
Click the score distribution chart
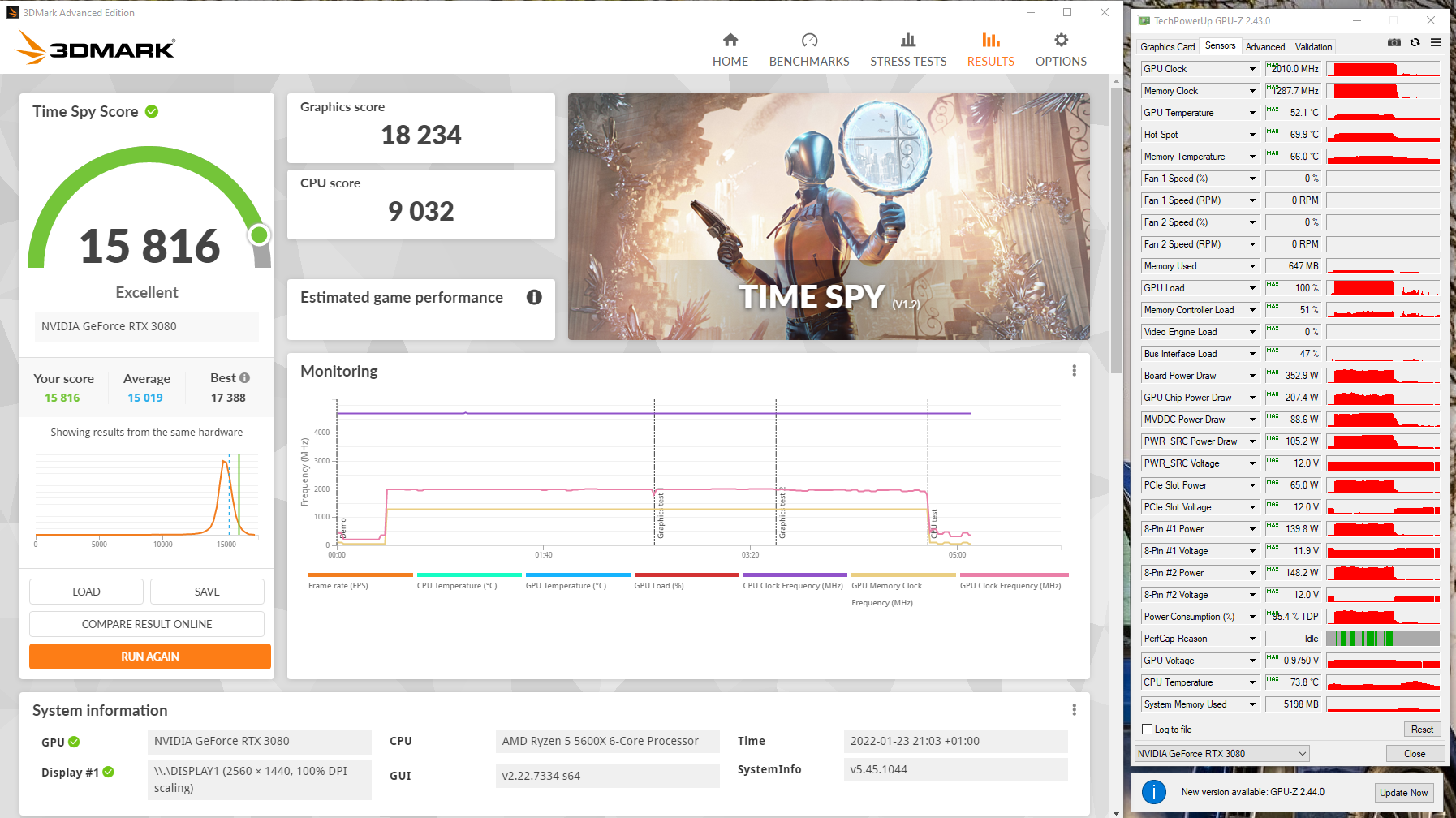pos(146,501)
